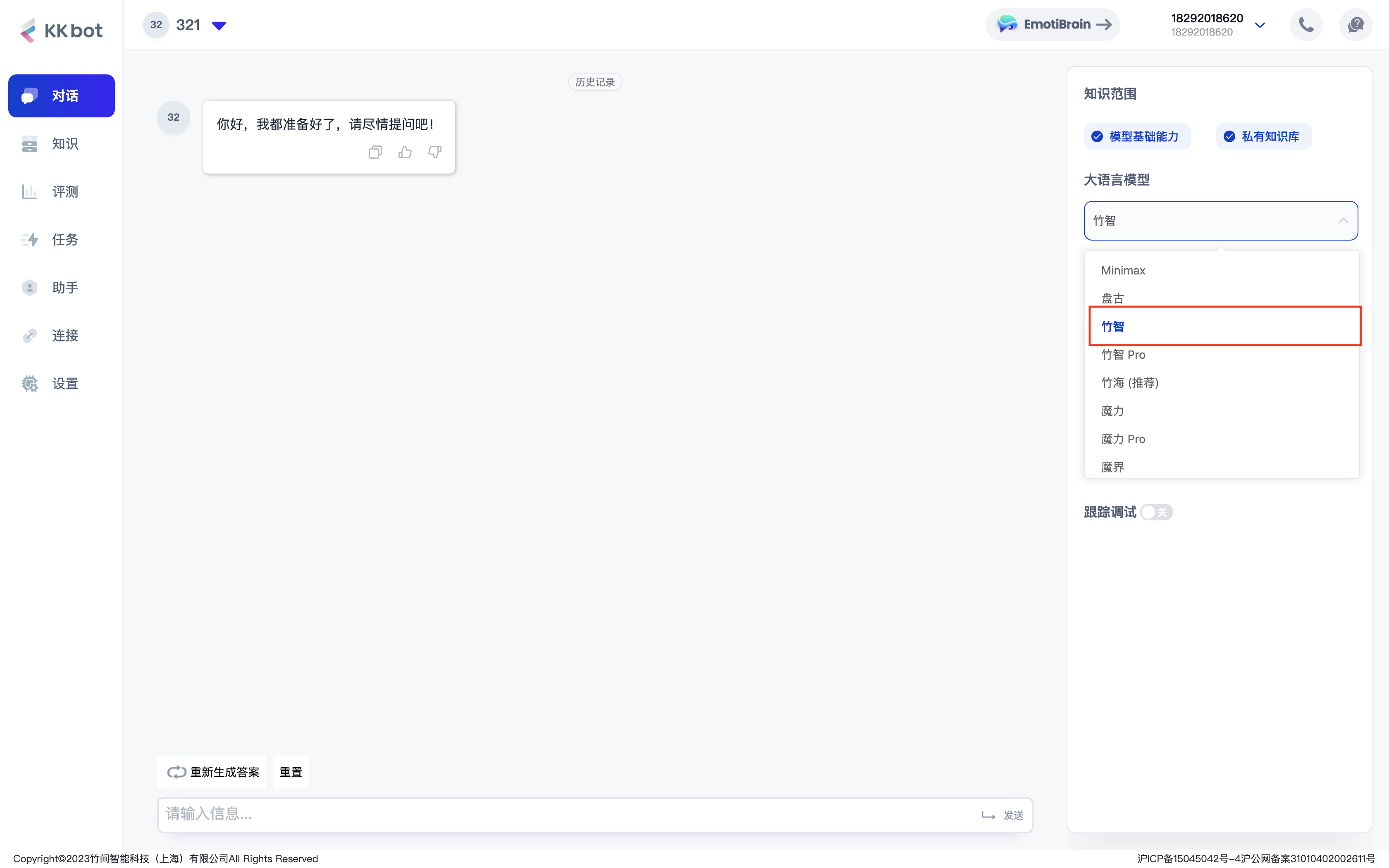This screenshot has height=868, width=1389.
Task: Click the thumbs down icon
Action: pos(434,152)
